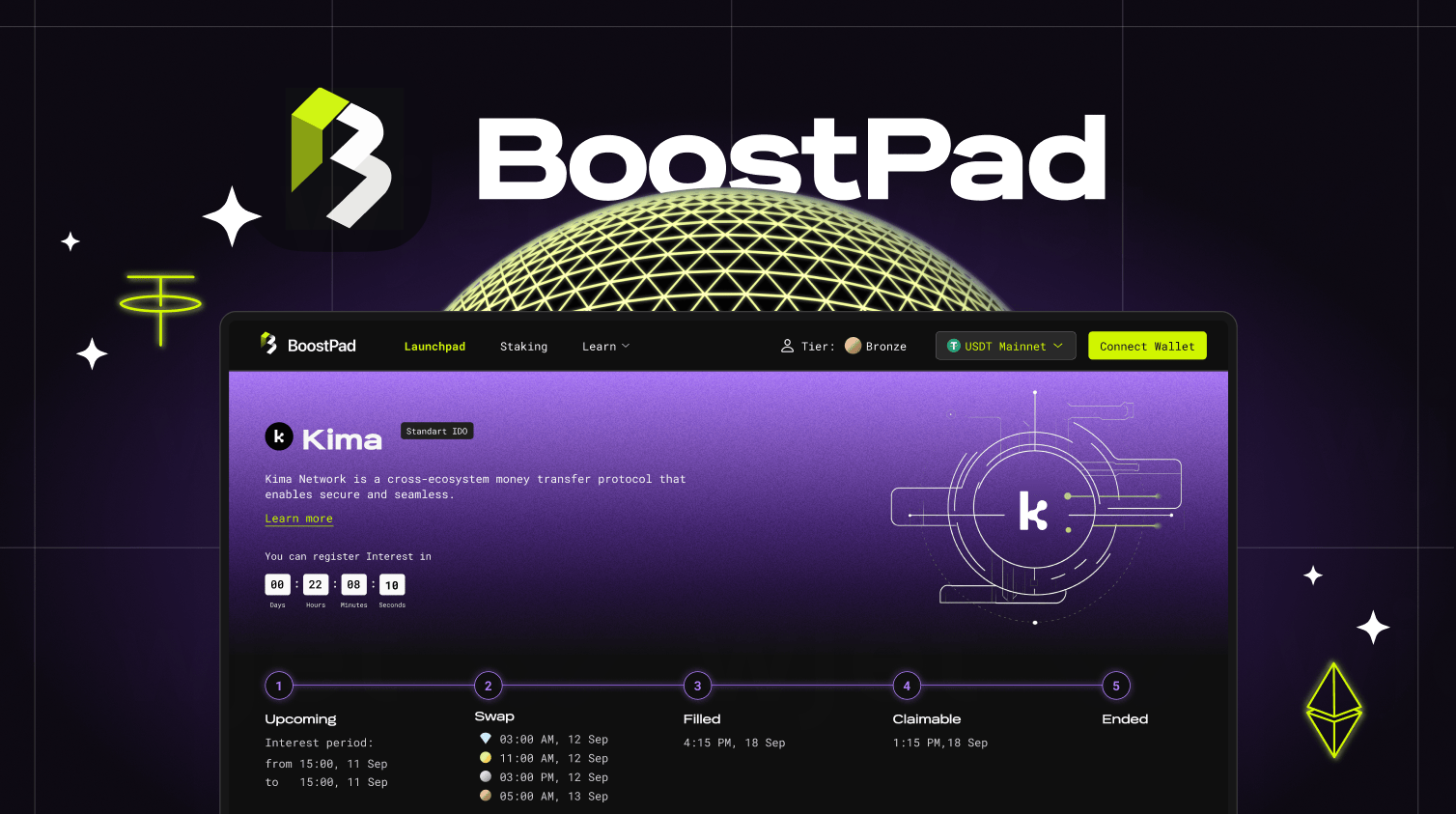Click the Bronze tier medal icon
This screenshot has width=1456, height=814.
853,346
